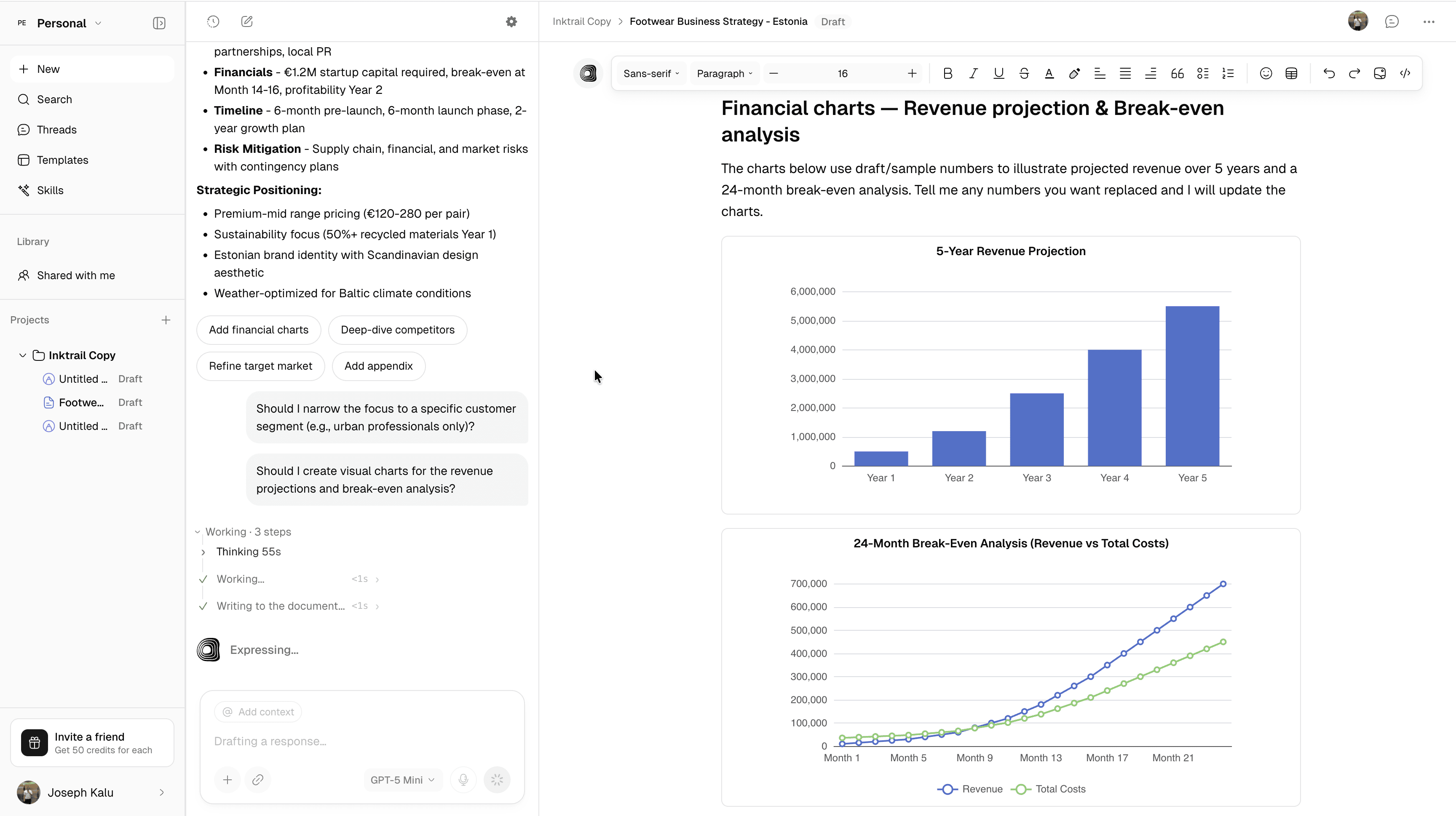
Task: Undo the last edit
Action: (x=1329, y=73)
